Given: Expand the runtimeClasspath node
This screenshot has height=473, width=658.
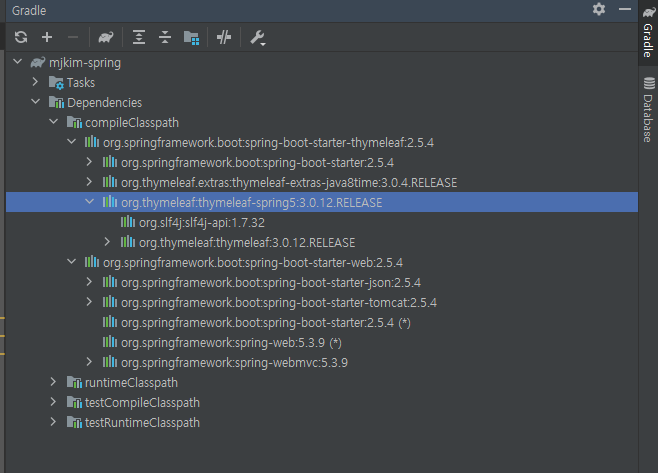Looking at the screenshot, I should point(53,382).
